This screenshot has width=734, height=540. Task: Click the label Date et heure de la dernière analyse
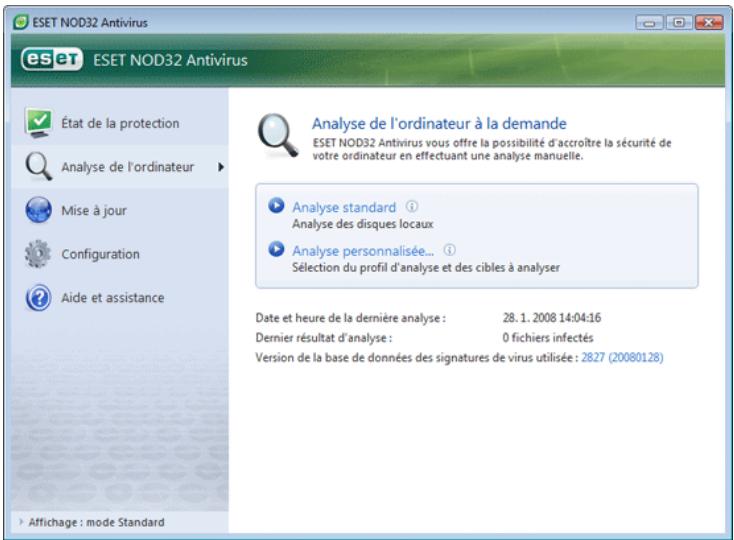pos(351,318)
